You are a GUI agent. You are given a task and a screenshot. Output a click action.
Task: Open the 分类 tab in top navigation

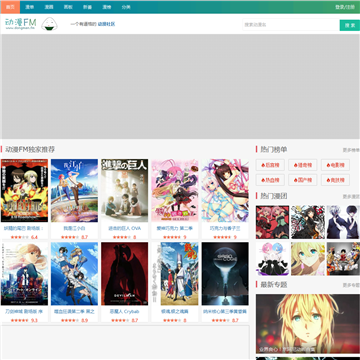pyautogui.click(x=126, y=7)
